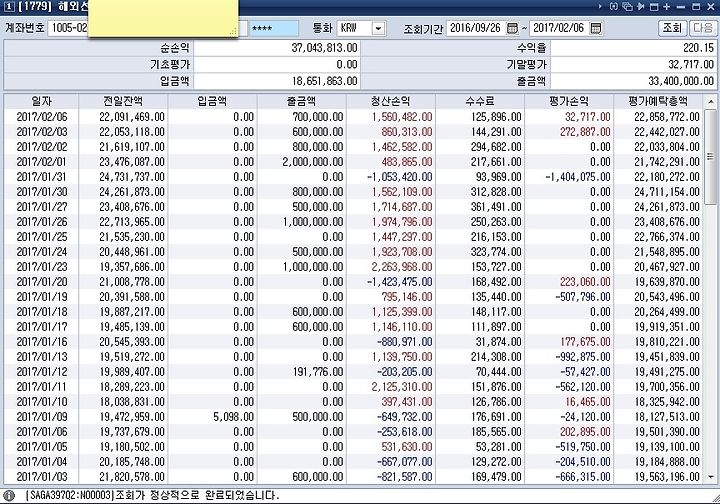720x504 pixels.
Task: Click the 청산손익 column header
Action: pos(390,101)
